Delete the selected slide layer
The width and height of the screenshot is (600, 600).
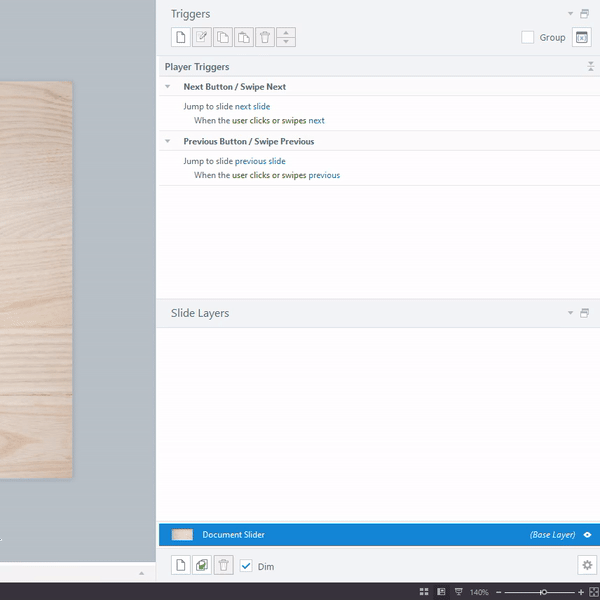[x=223, y=565]
